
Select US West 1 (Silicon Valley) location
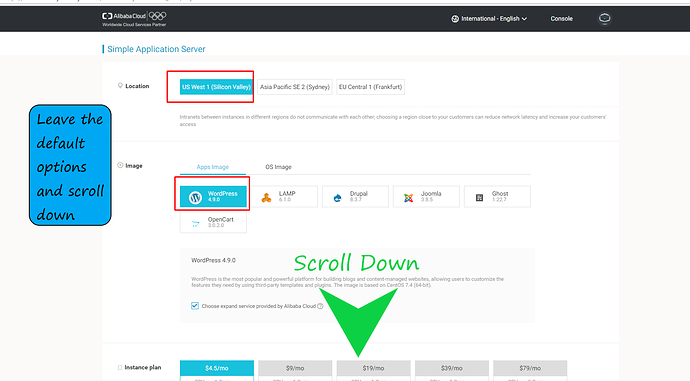tap(216, 87)
